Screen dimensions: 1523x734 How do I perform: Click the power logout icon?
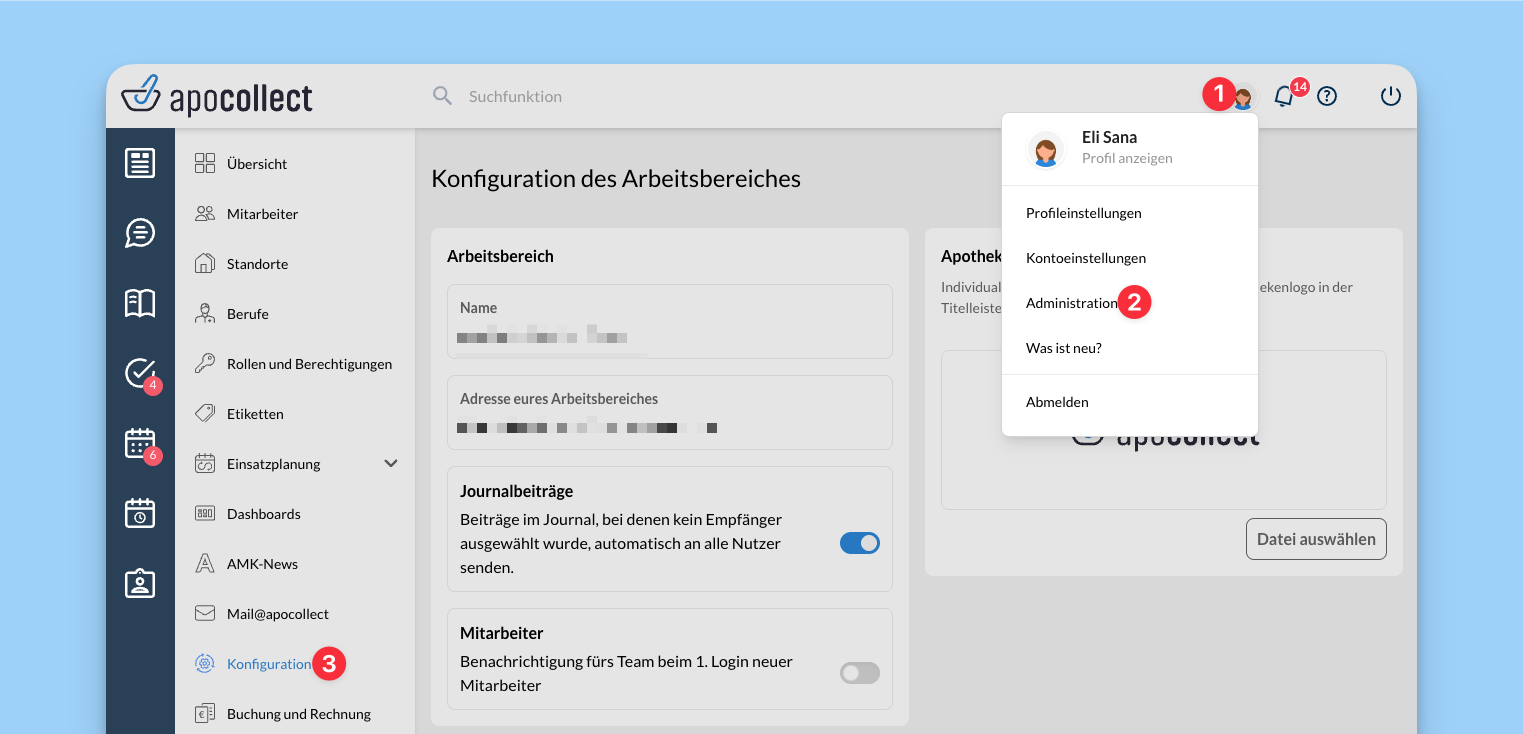point(1391,97)
